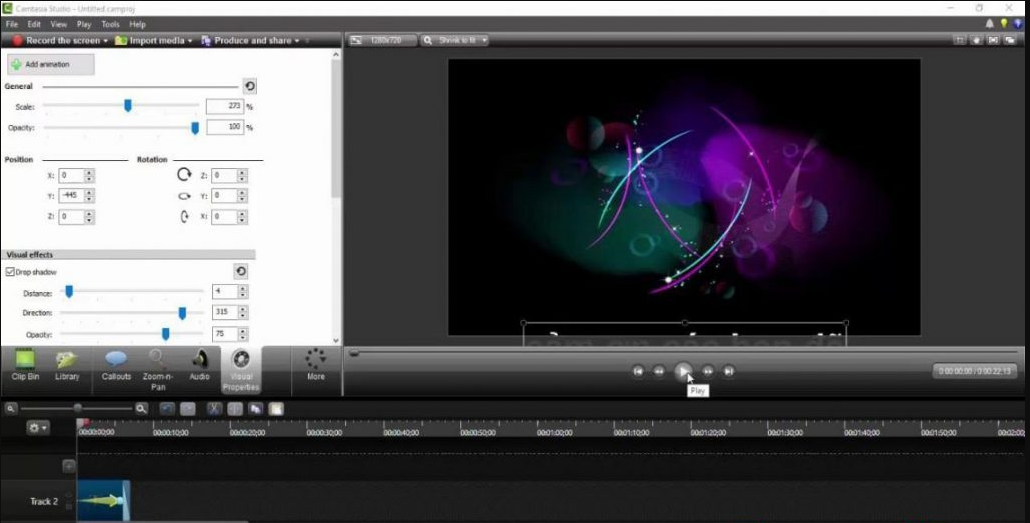1030x523 pixels.
Task: Click the step-forward button
Action: [707, 371]
